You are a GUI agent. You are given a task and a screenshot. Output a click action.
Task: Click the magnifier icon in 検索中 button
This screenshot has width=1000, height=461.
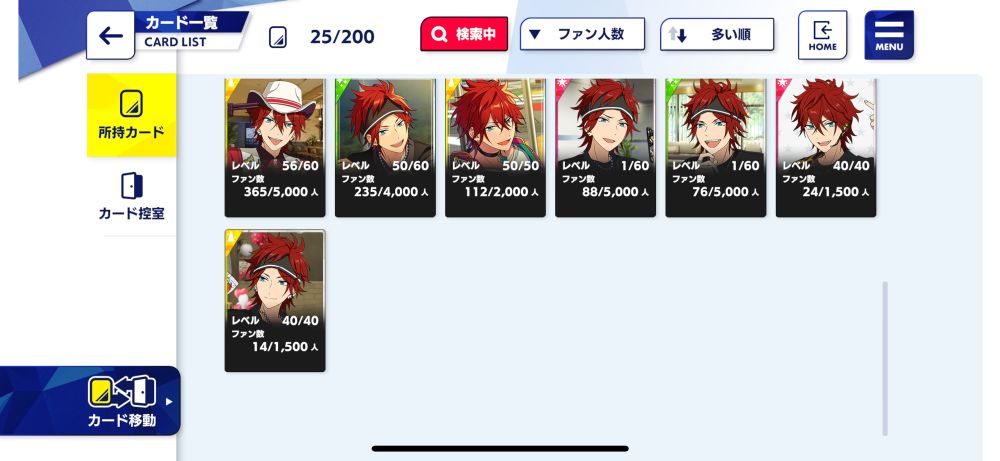(x=439, y=34)
